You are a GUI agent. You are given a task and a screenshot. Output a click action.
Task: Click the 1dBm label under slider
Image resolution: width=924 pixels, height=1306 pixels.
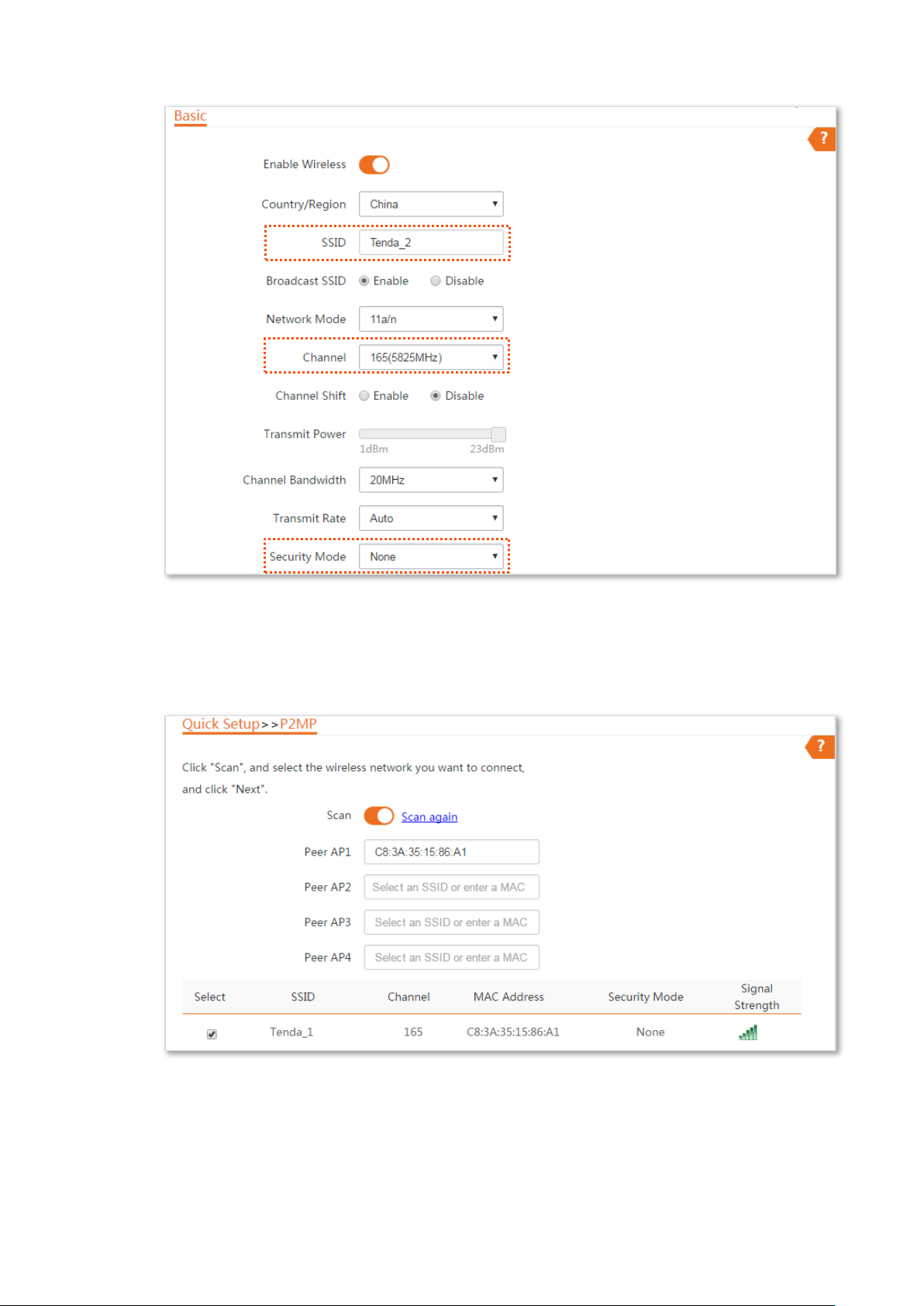[x=374, y=450]
